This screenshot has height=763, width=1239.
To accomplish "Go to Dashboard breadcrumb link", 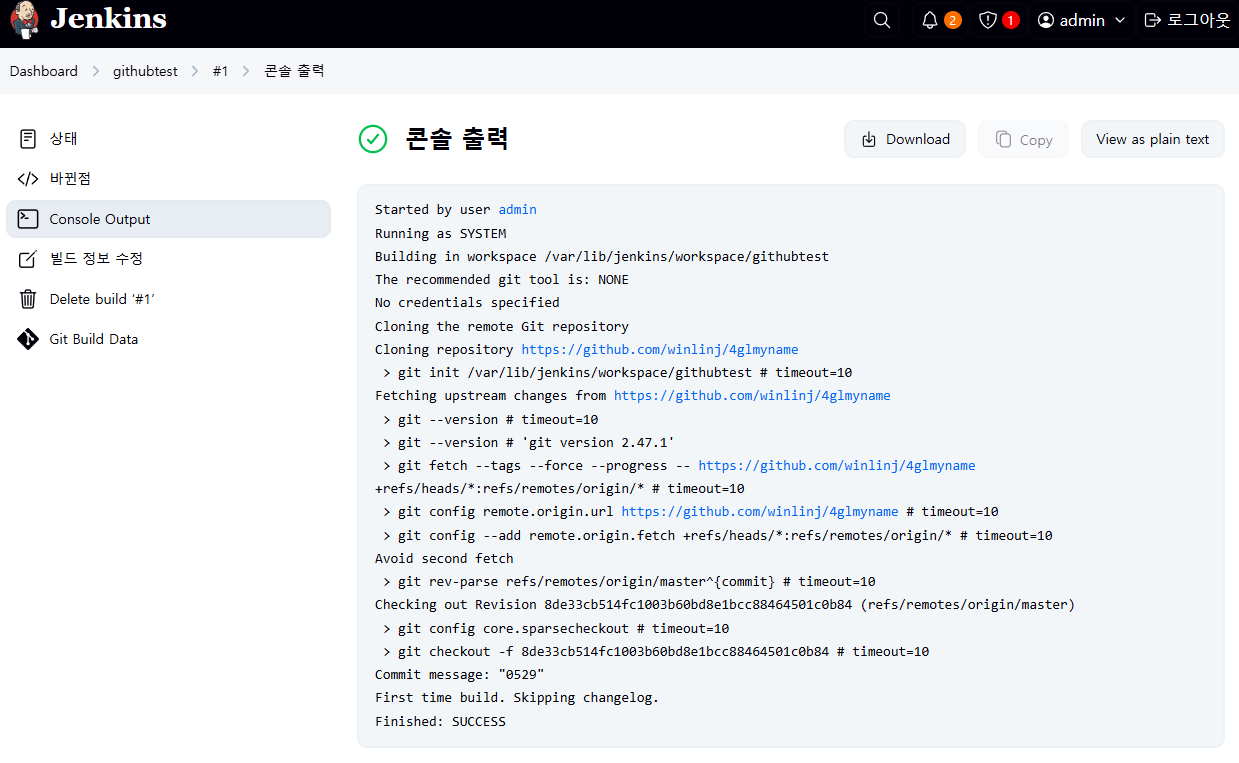I will [x=44, y=71].
